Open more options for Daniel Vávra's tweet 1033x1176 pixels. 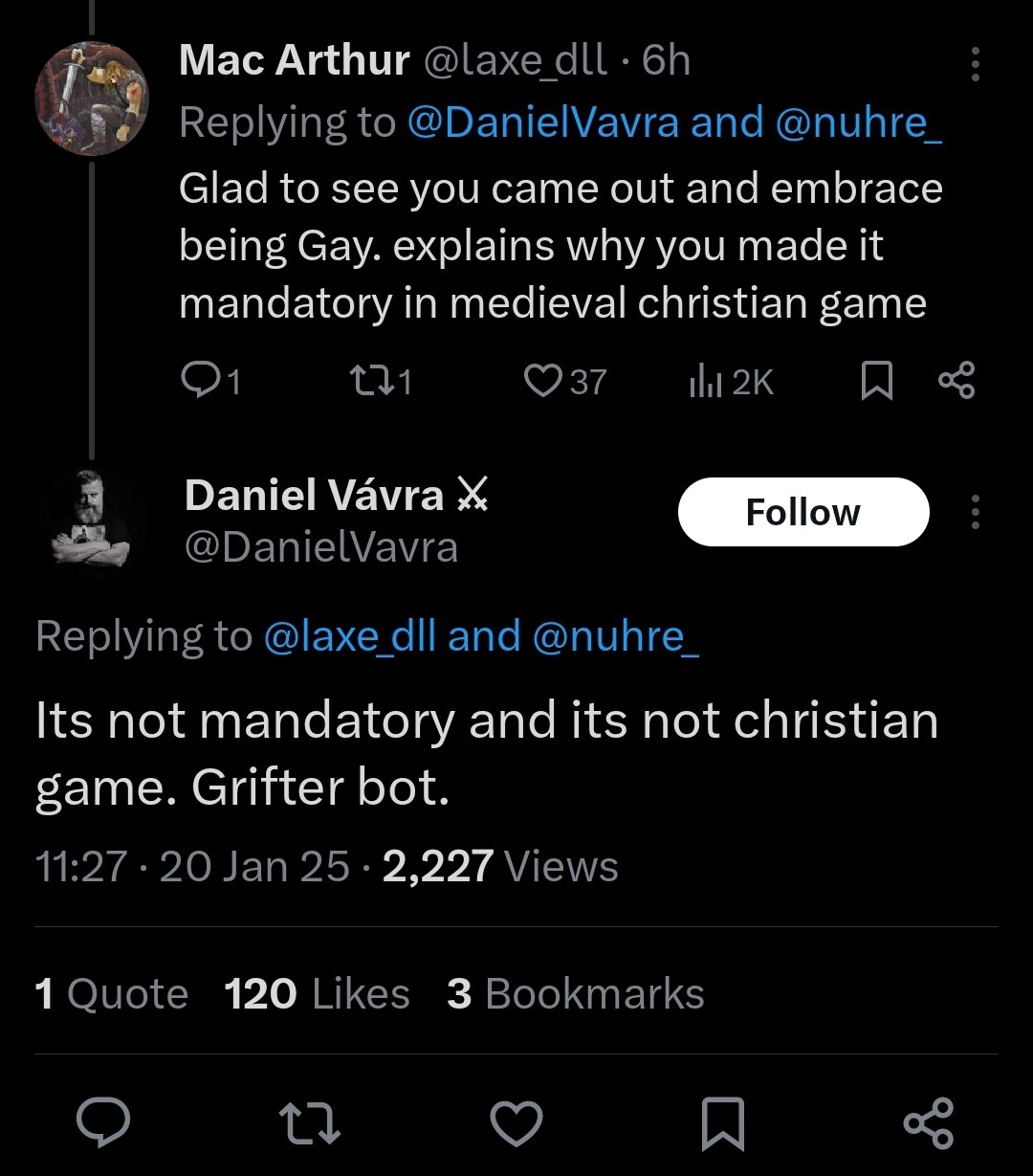[975, 512]
